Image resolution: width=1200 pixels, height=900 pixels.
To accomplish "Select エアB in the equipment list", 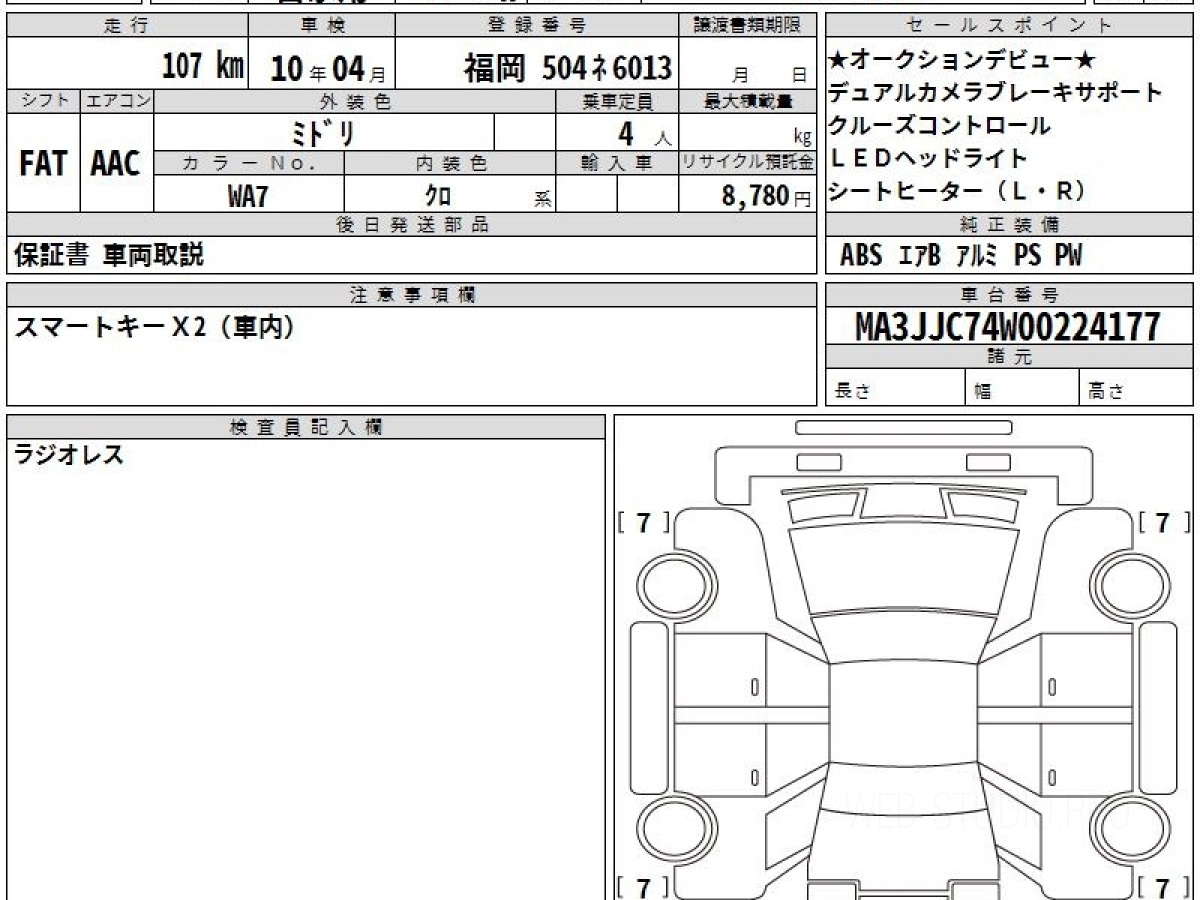I will (919, 256).
